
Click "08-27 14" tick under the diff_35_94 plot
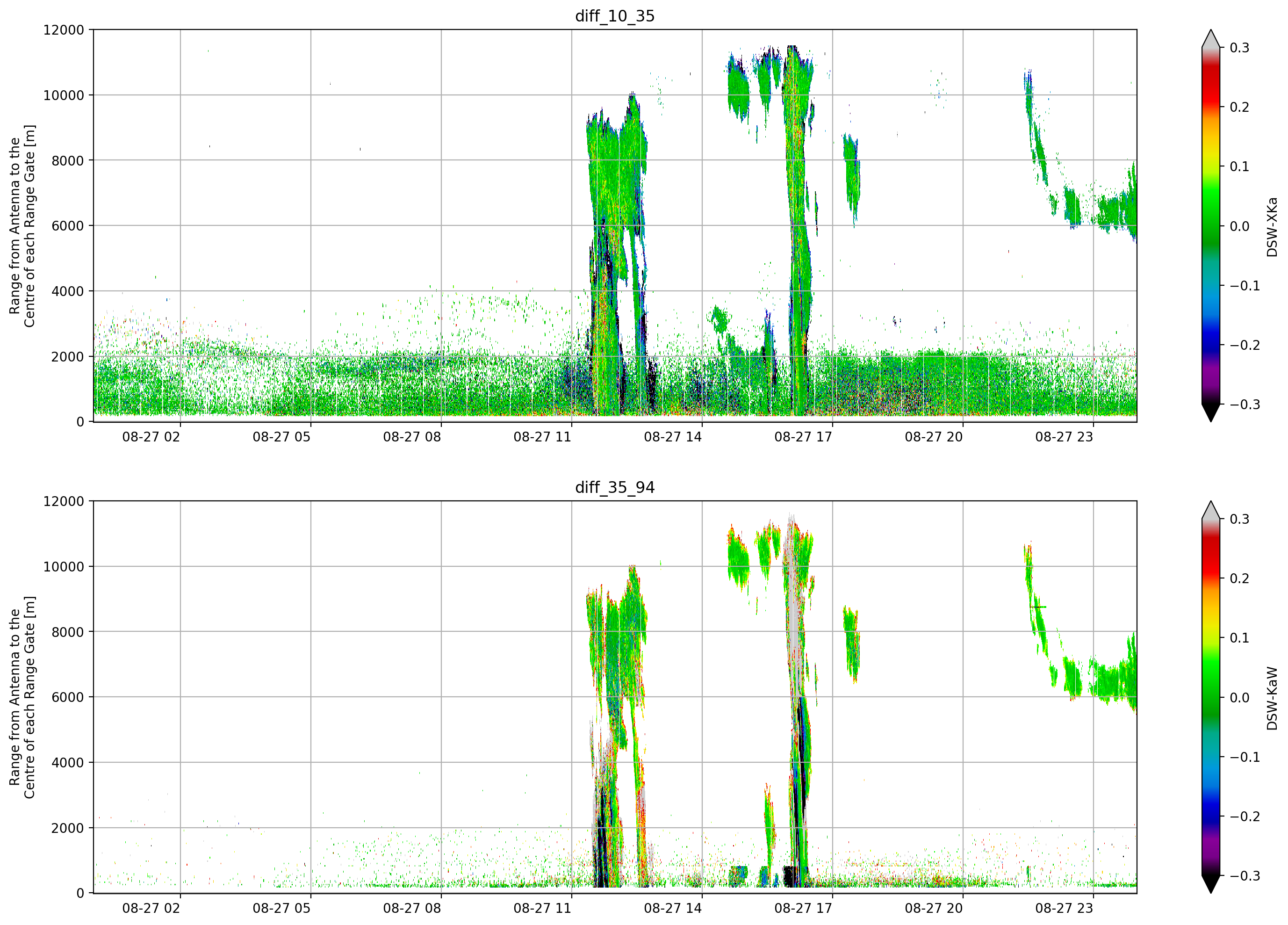click(x=673, y=909)
